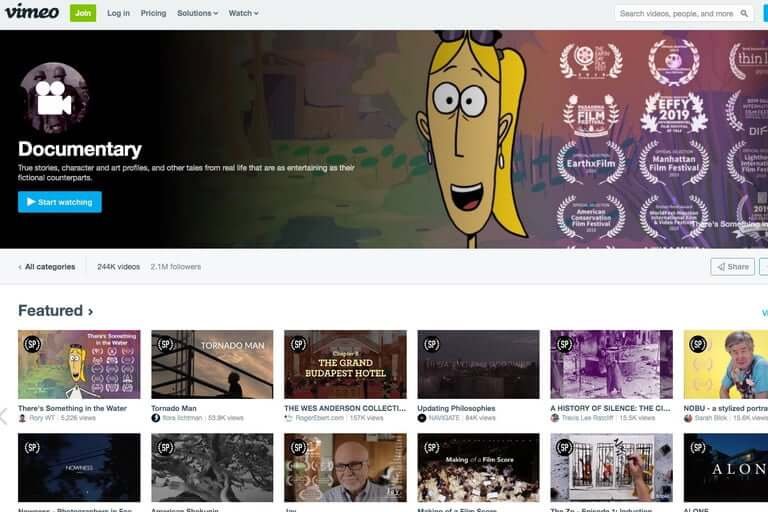Click the 2.1M followers count

(x=176, y=267)
